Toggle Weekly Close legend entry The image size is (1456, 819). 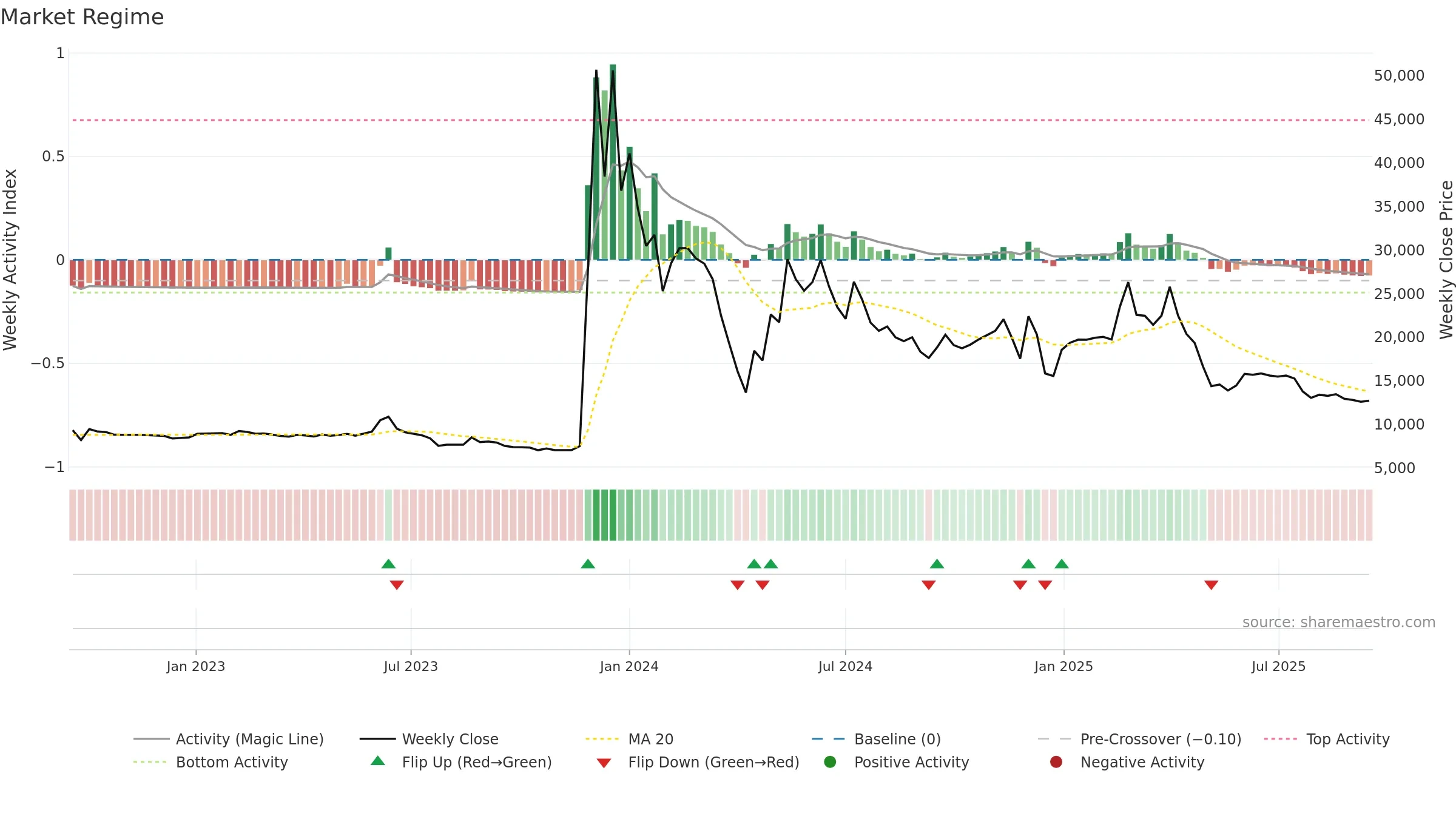(x=429, y=739)
